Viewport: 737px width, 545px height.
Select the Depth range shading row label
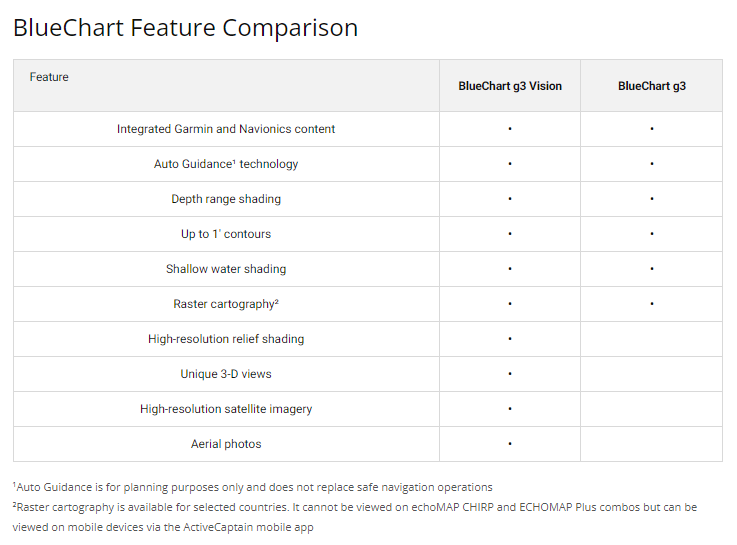pyautogui.click(x=226, y=199)
